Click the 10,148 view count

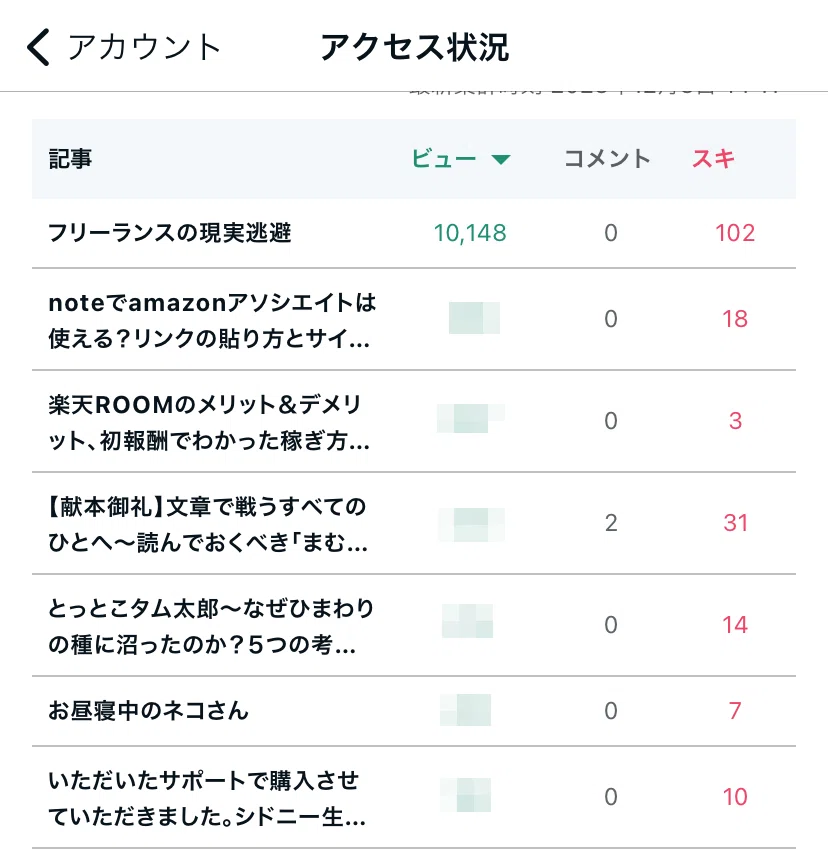470,233
